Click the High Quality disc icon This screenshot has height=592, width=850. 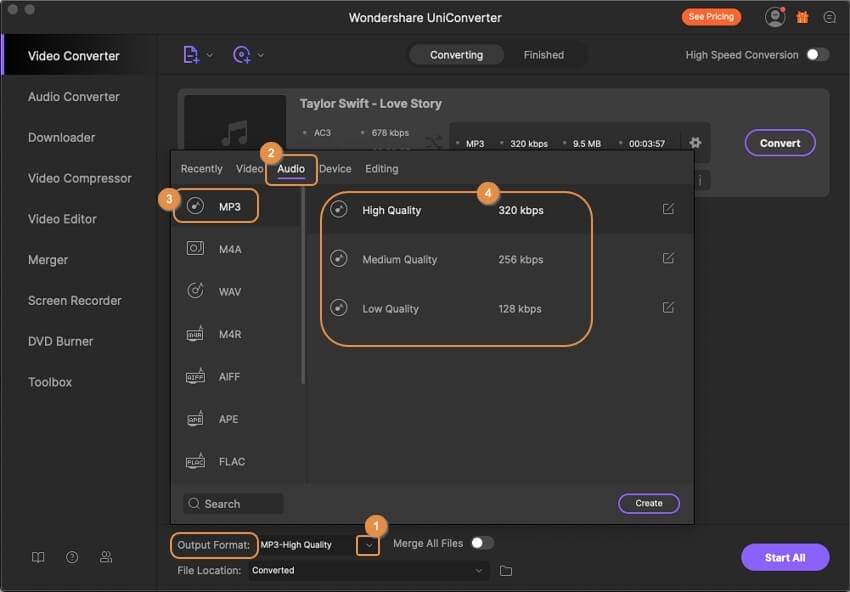point(339,209)
